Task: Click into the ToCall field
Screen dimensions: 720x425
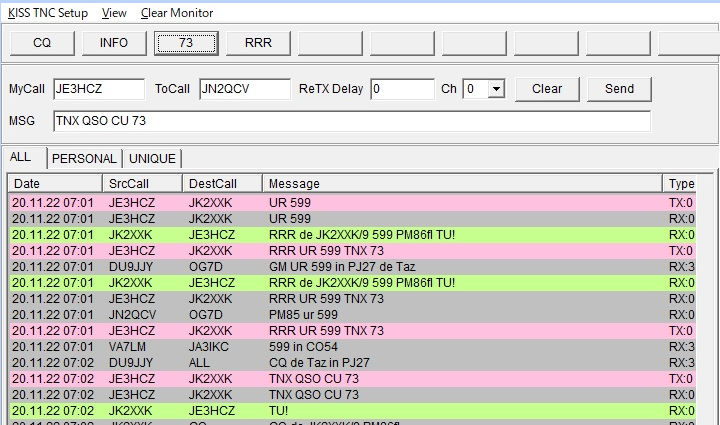Action: [244, 89]
